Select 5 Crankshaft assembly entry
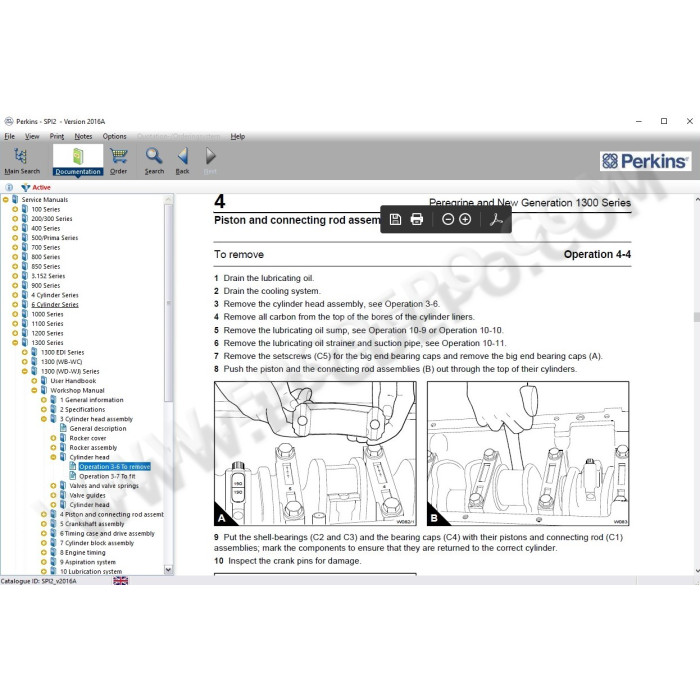This screenshot has height=700, width=700. (x=92, y=524)
